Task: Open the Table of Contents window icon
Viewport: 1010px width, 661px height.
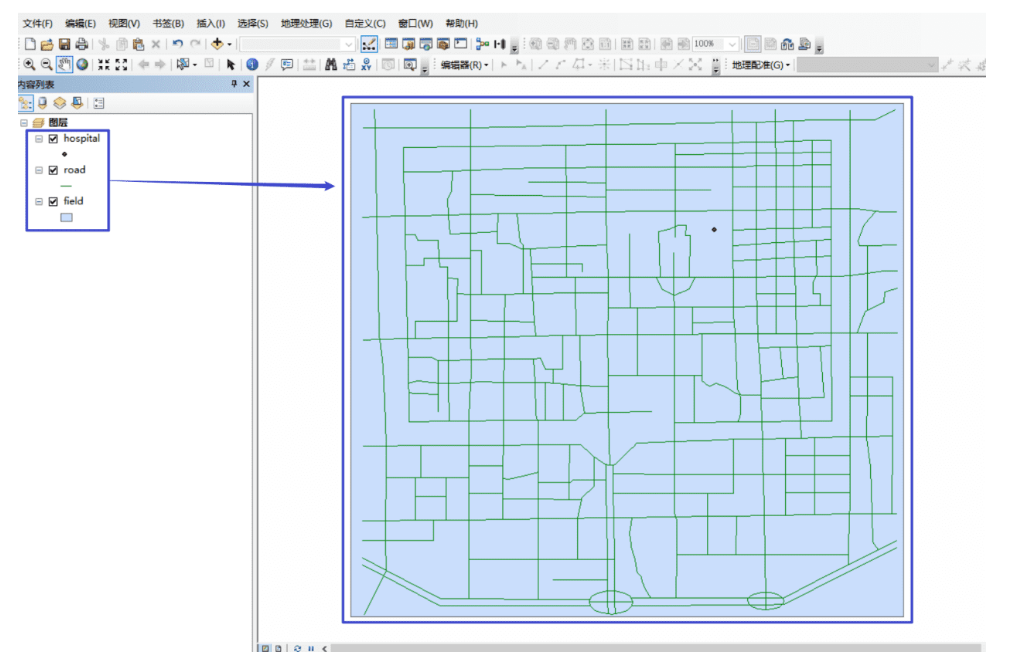Action: pyautogui.click(x=391, y=44)
